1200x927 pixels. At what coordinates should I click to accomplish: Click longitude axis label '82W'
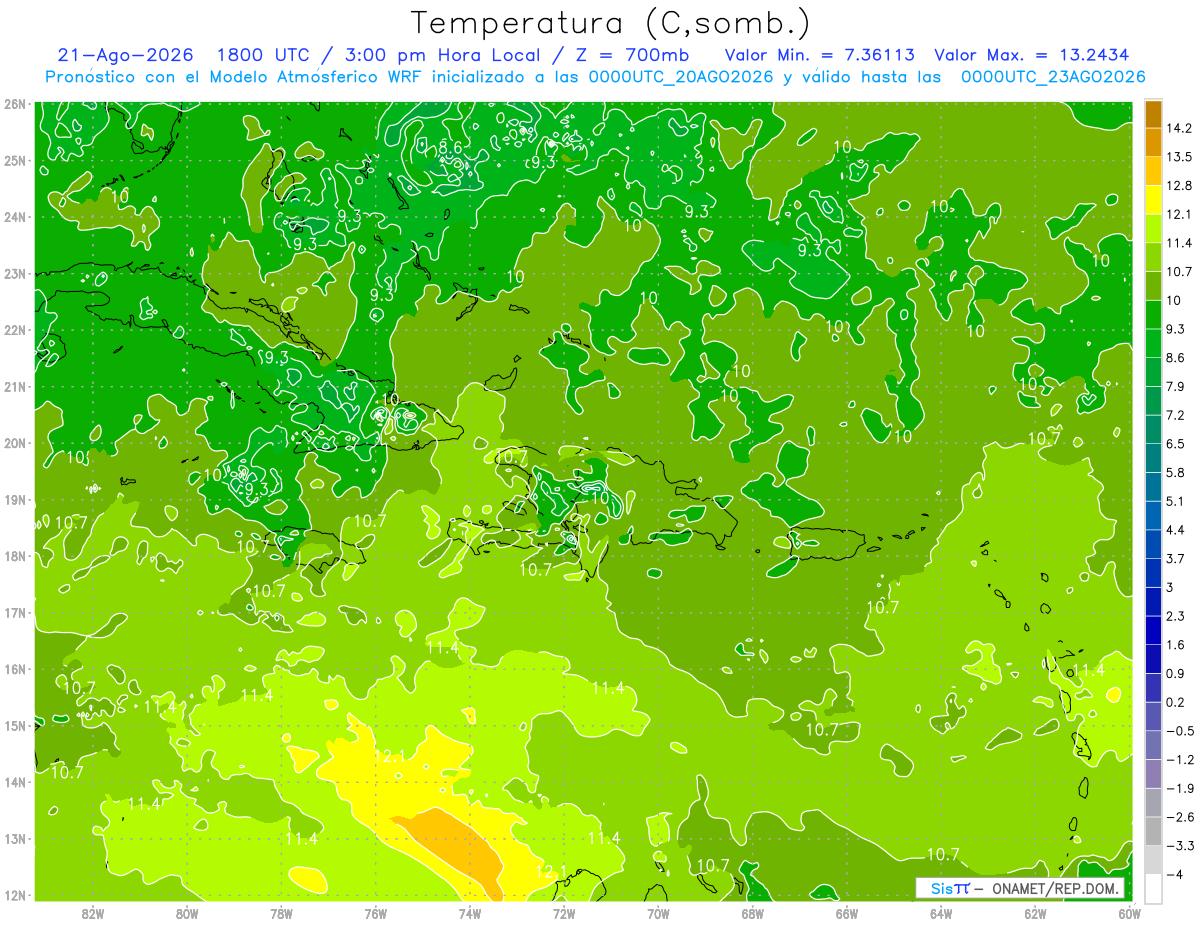pyautogui.click(x=93, y=913)
